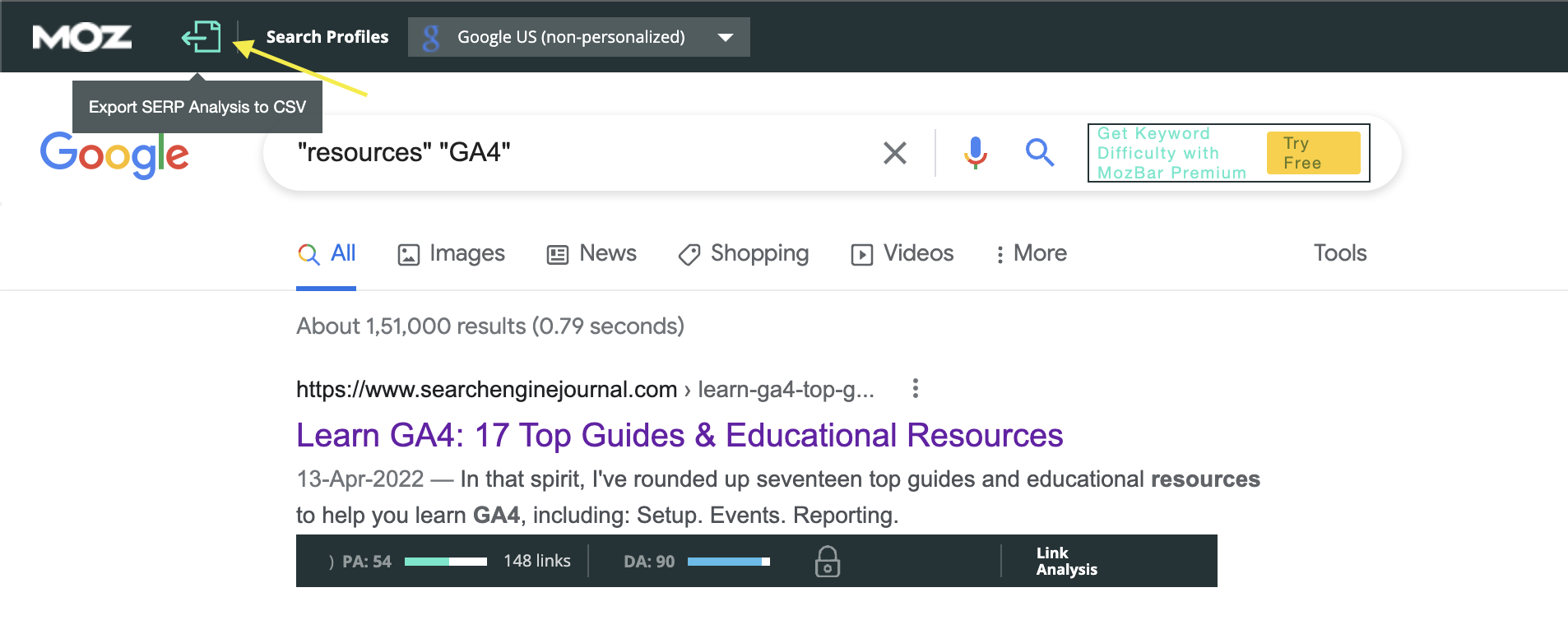Start voice search with microphone icon

(x=976, y=153)
